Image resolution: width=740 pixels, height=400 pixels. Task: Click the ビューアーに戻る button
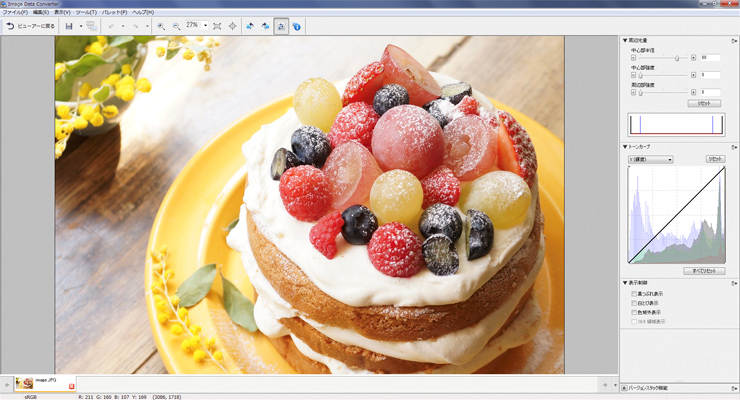(30, 25)
